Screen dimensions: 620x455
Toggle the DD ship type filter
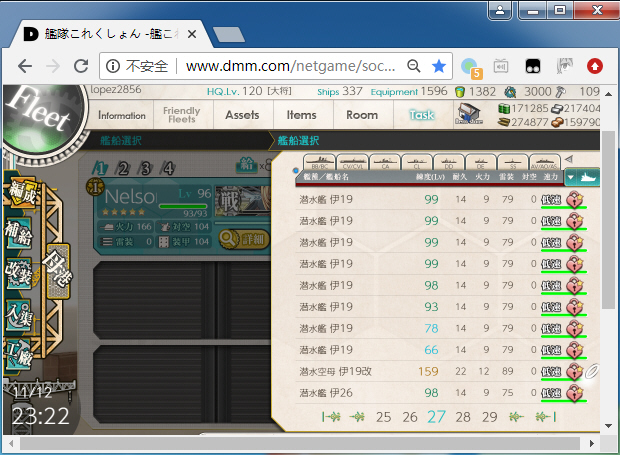[x=449, y=162]
